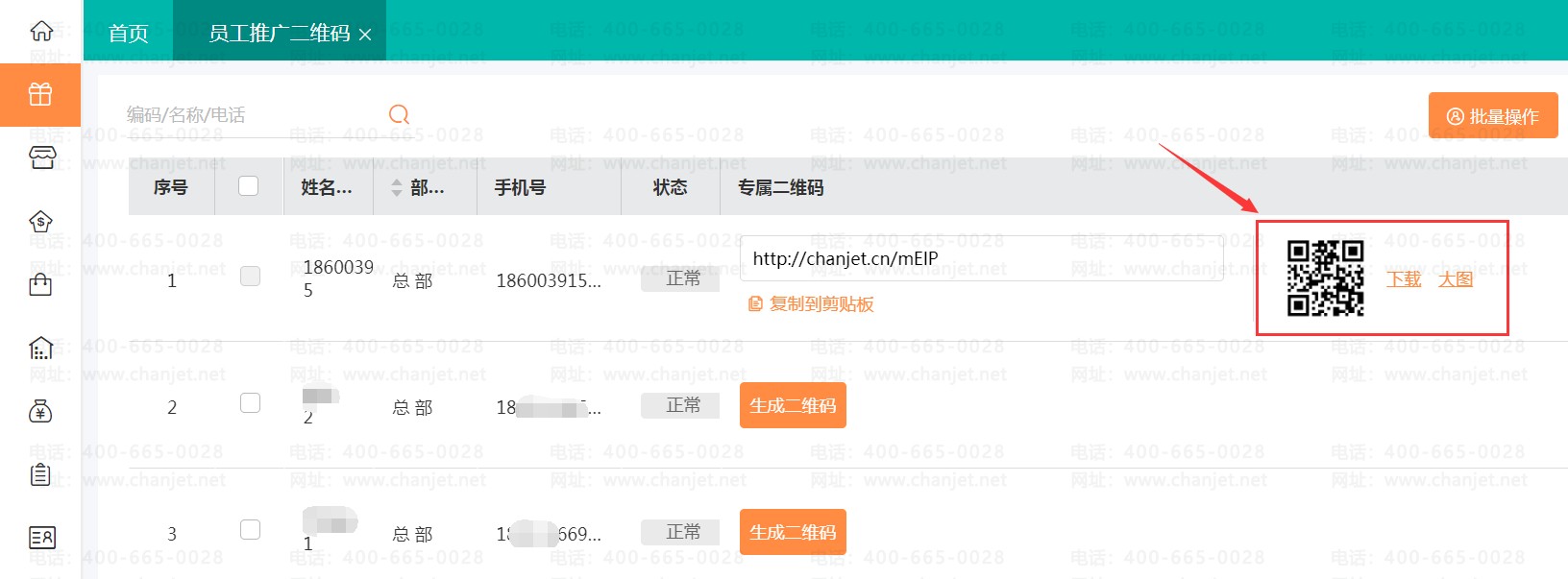This screenshot has height=579, width=1568.
Task: Click the 下载 link
Action: coord(1404,279)
